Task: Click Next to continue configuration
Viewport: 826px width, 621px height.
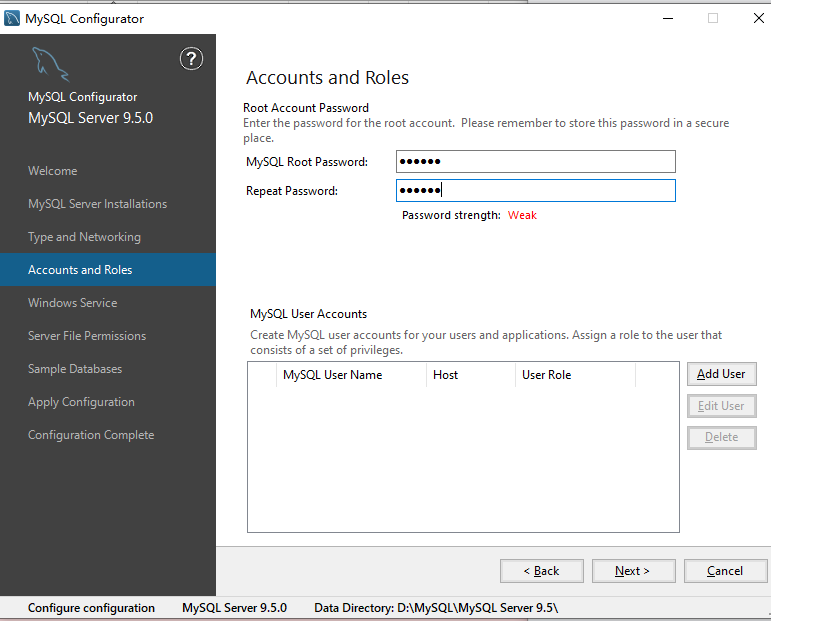Action: click(x=632, y=571)
